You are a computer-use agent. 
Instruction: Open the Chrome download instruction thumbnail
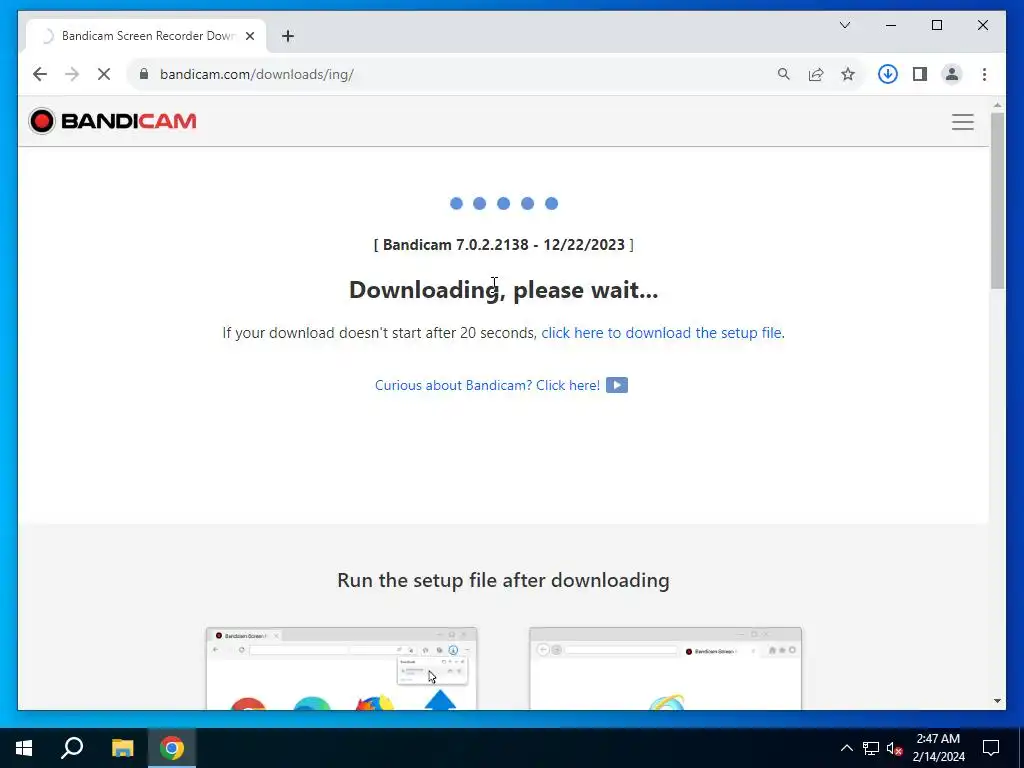pyautogui.click(x=342, y=668)
